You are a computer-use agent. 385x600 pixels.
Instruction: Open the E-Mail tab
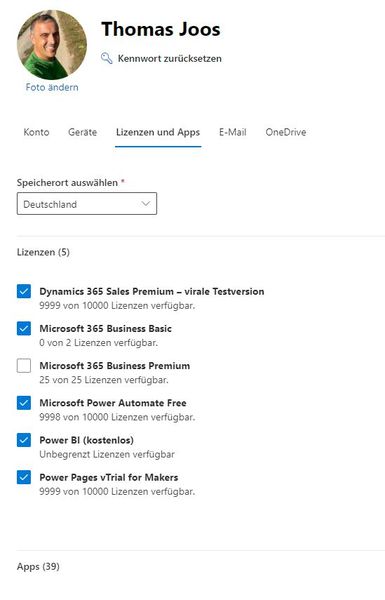coord(233,132)
